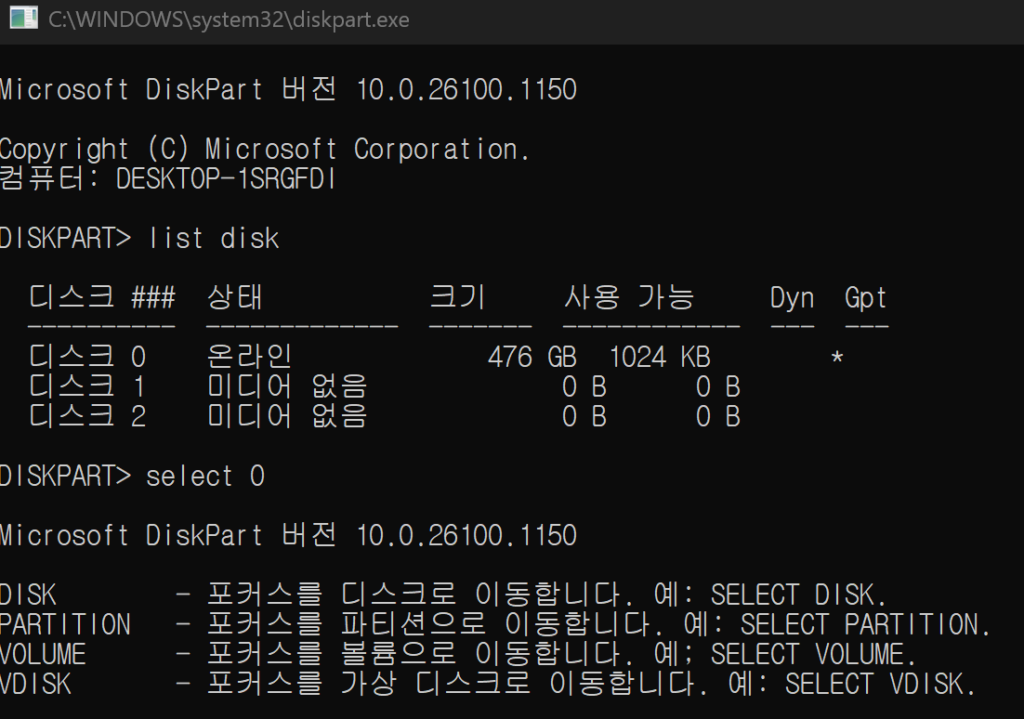
Task: Click the 디스크 2 row label
Action: point(88,416)
